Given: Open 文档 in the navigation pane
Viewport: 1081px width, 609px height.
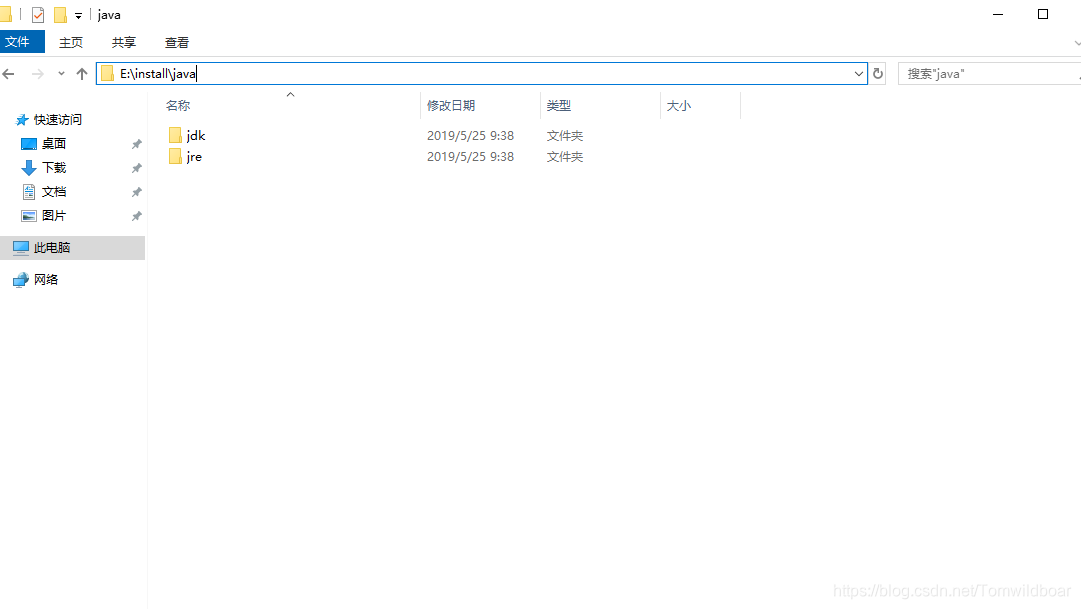Looking at the screenshot, I should (54, 192).
